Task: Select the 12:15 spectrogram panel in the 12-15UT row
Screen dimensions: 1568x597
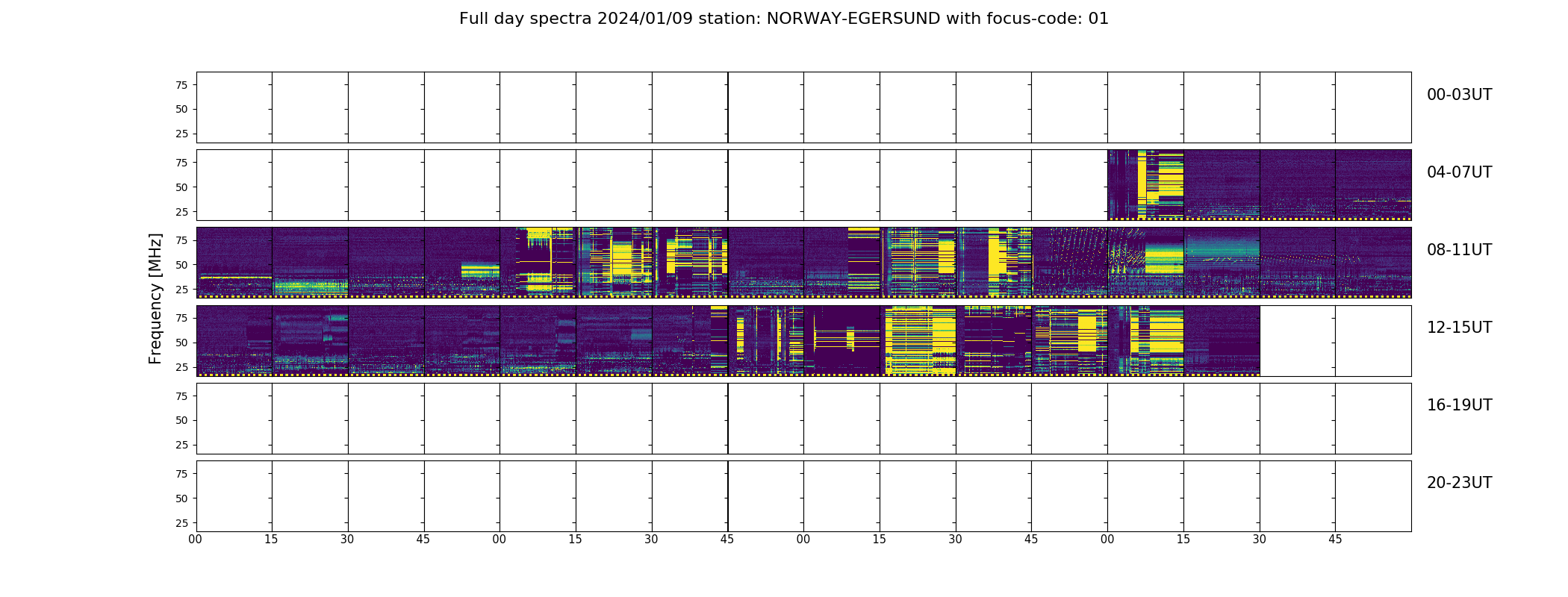Action: (x=310, y=340)
